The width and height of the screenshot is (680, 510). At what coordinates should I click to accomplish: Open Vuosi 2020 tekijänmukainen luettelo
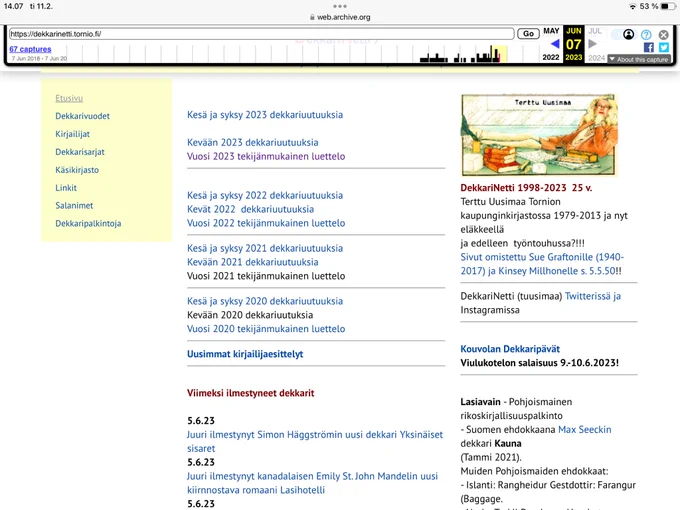[x=266, y=329]
